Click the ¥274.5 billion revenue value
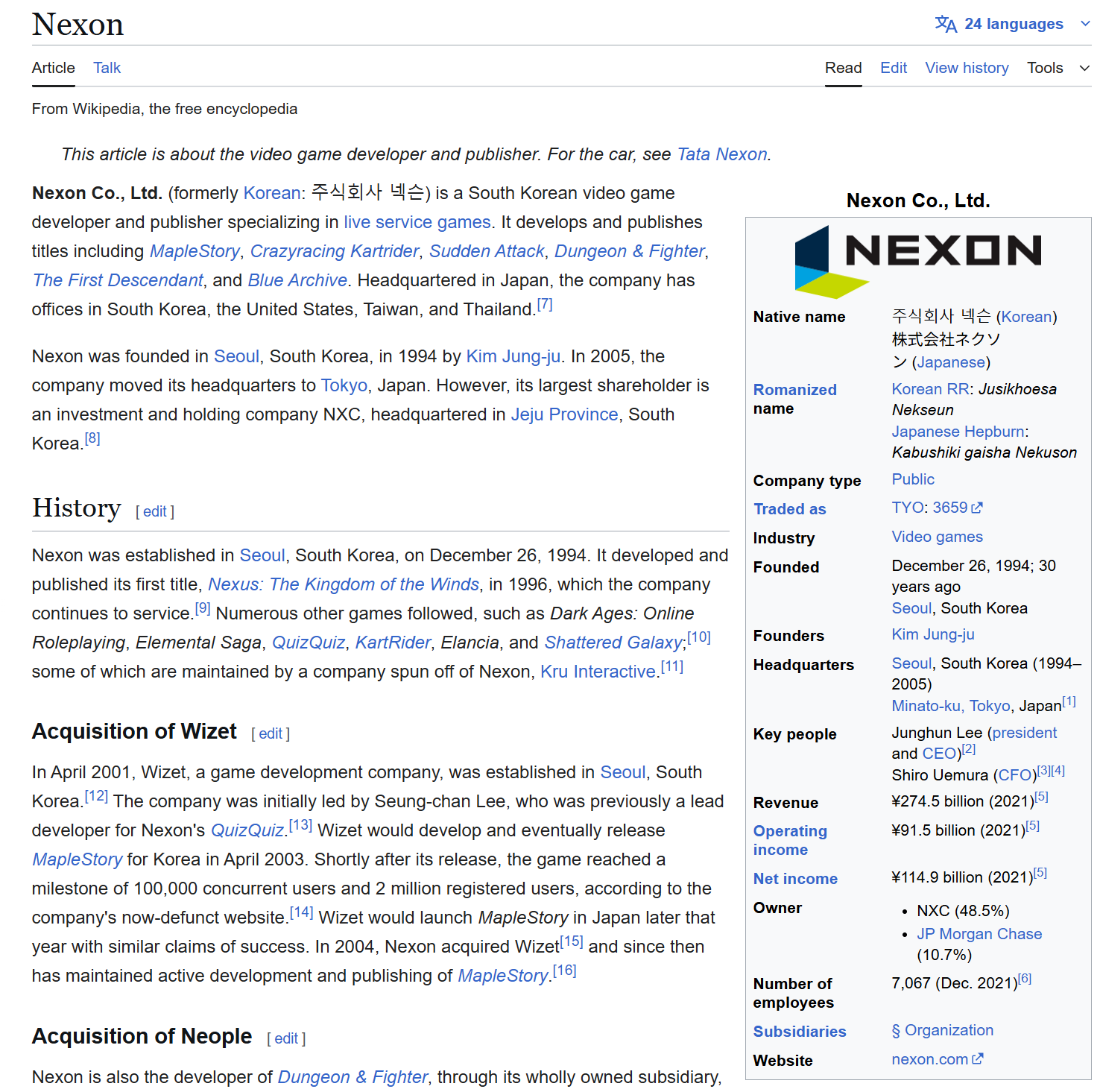The image size is (1100, 1092). pyautogui.click(x=962, y=801)
